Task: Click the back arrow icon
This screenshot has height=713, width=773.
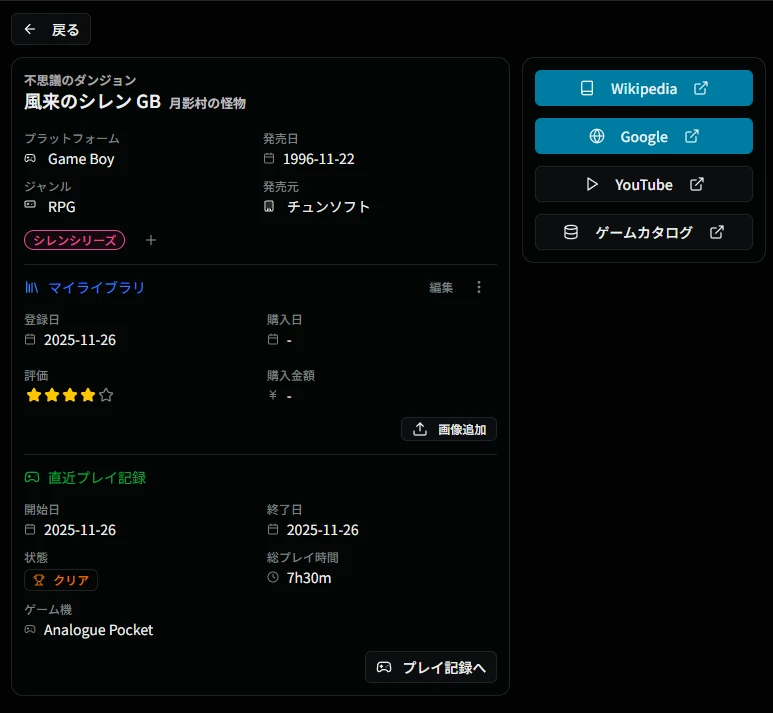Action: click(30, 30)
